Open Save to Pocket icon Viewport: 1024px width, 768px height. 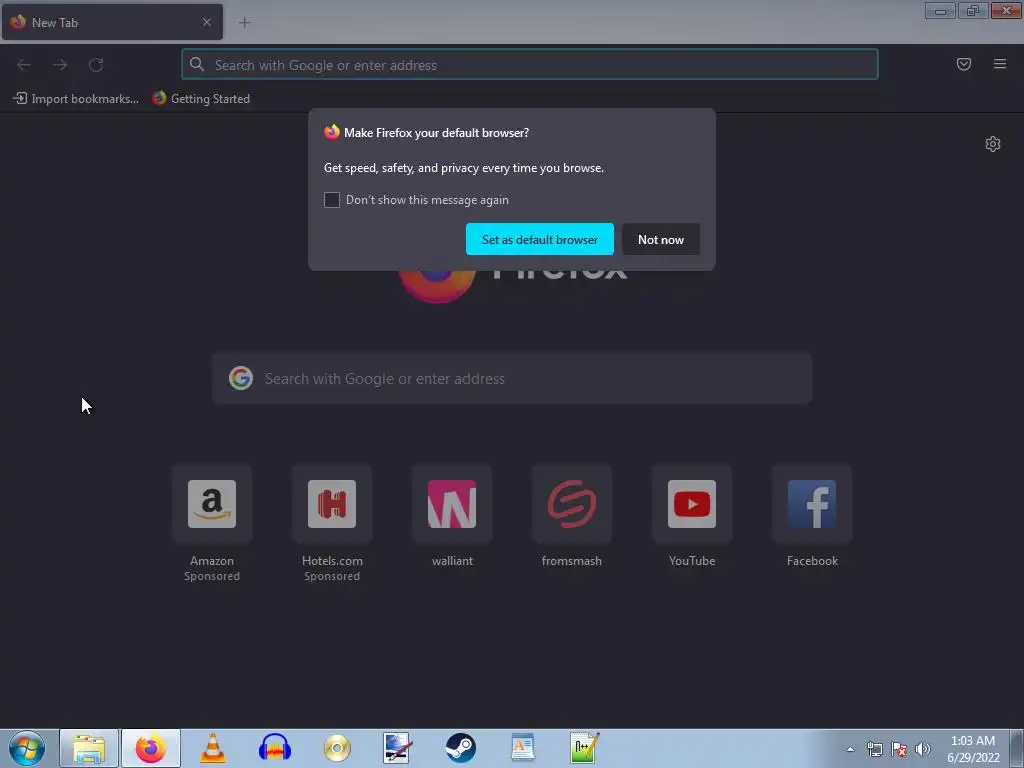[x=964, y=64]
